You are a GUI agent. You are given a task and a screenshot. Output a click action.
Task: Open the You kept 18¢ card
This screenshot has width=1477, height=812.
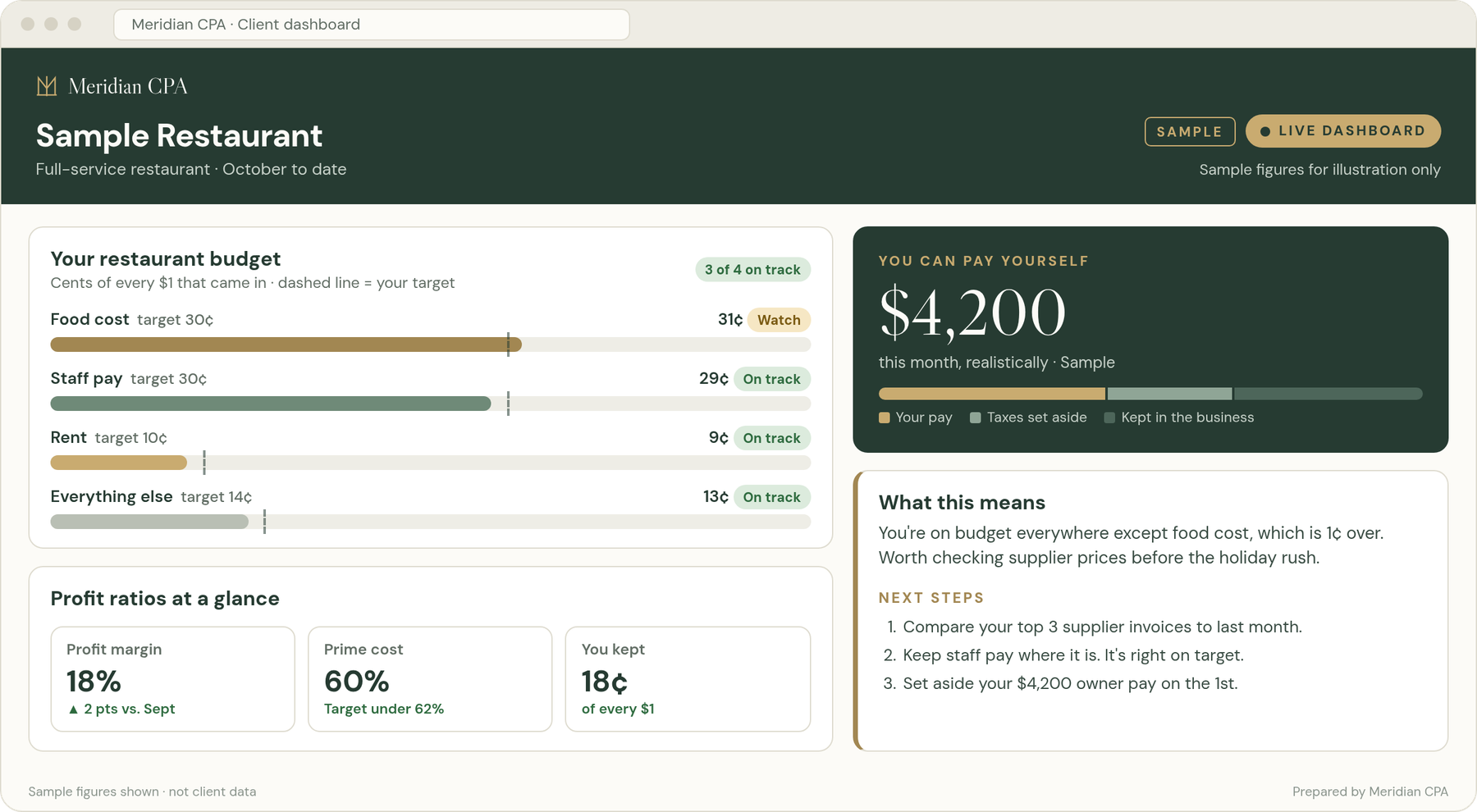point(688,679)
